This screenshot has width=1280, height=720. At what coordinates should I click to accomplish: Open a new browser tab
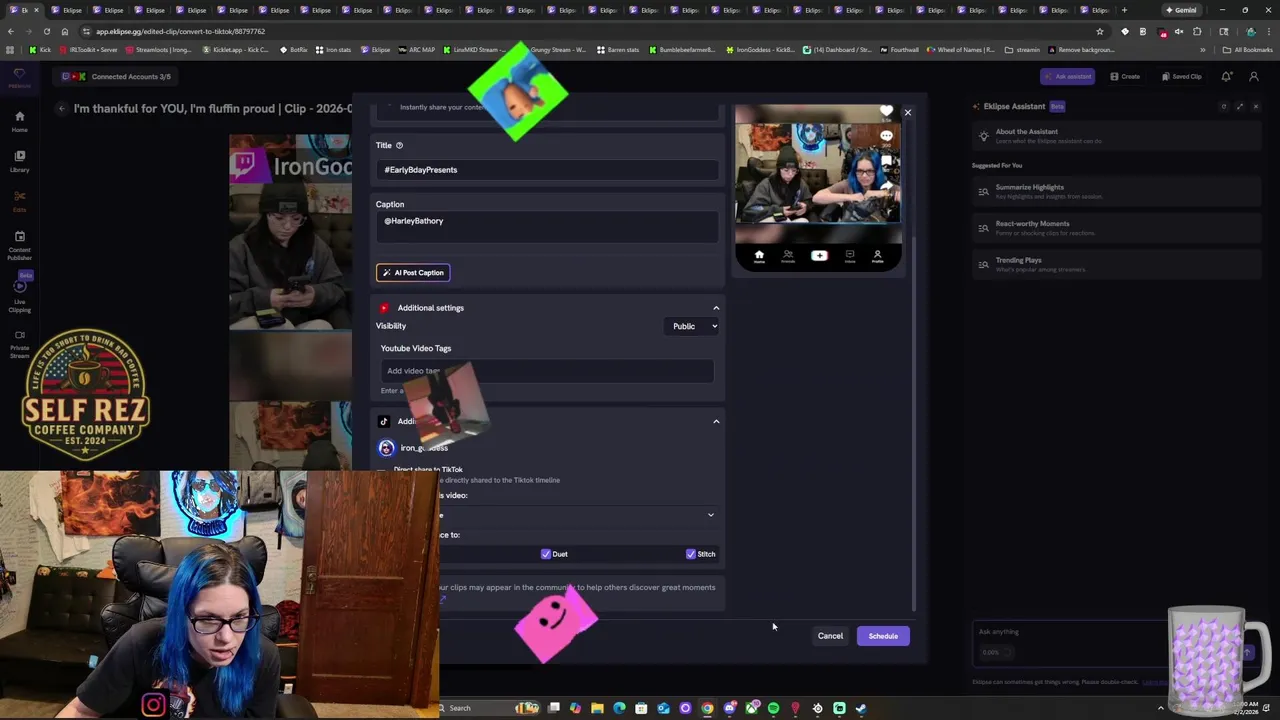click(1124, 10)
